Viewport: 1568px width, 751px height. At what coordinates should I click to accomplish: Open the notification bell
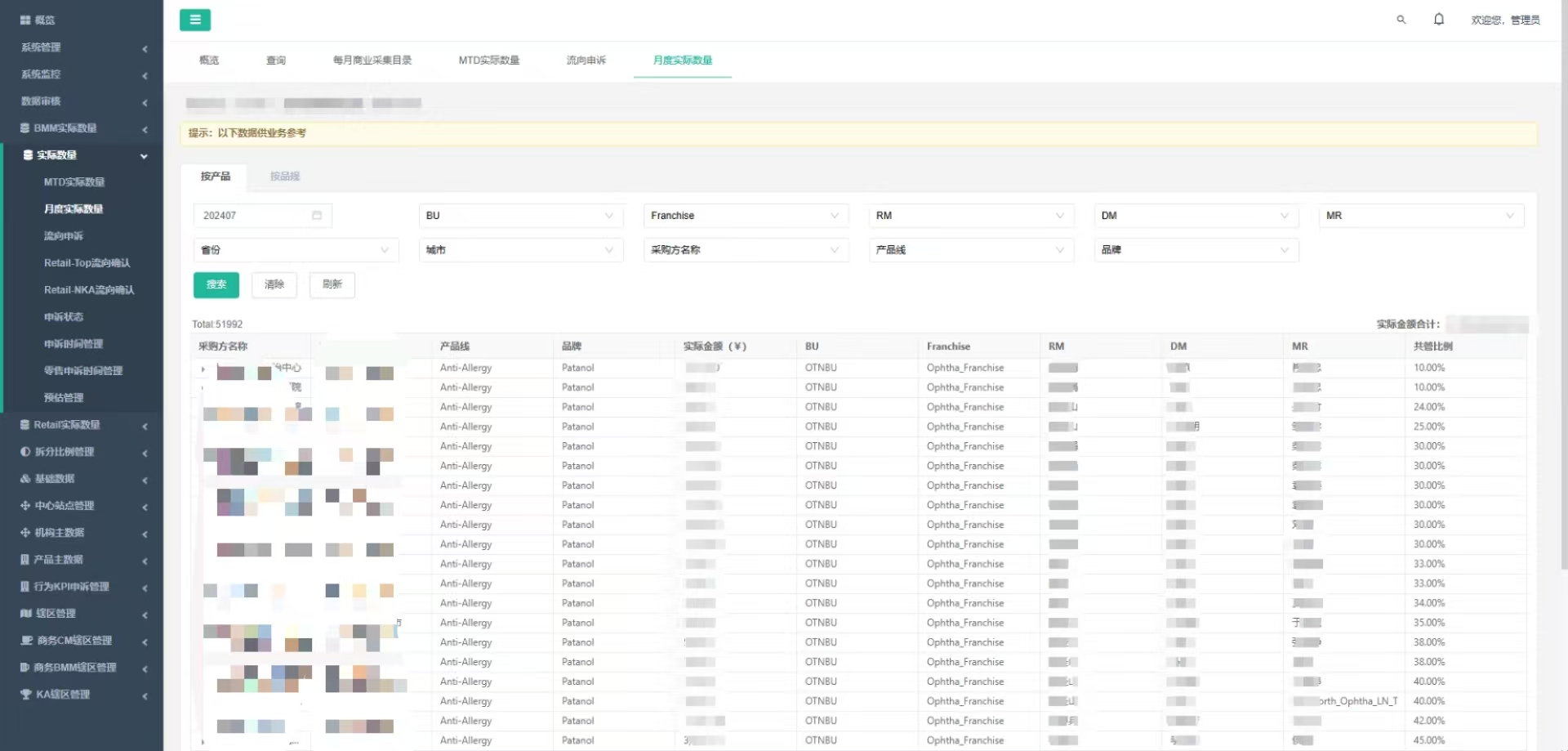(1438, 19)
